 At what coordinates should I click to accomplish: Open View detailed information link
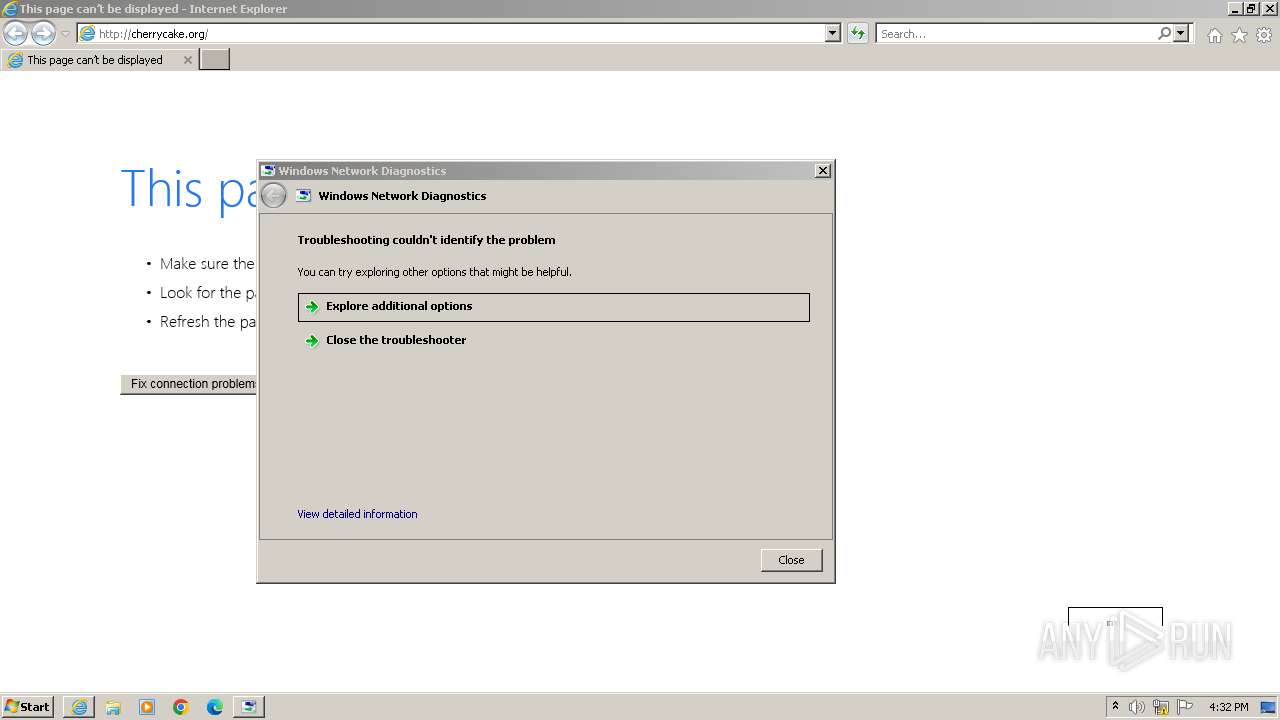point(357,514)
